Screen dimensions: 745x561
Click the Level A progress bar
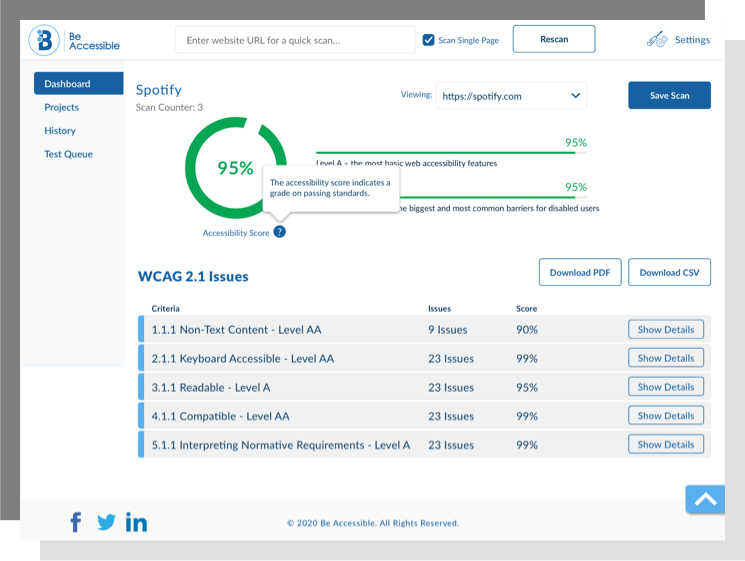(451, 153)
